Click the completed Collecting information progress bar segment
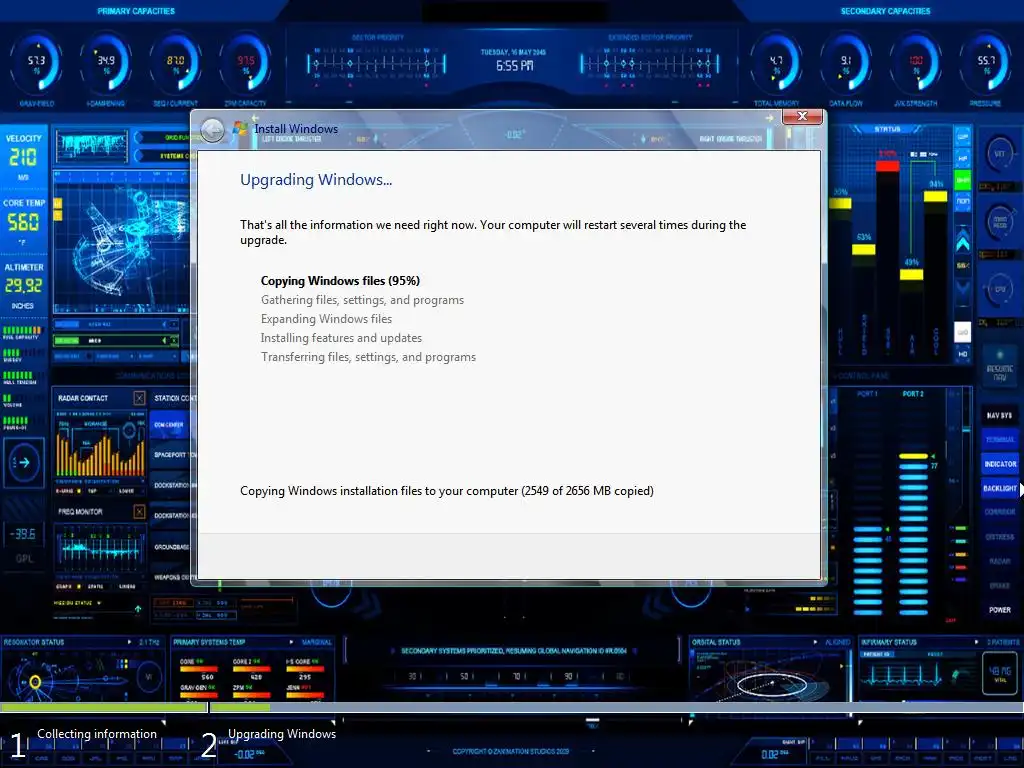1024x768 pixels. click(103, 707)
